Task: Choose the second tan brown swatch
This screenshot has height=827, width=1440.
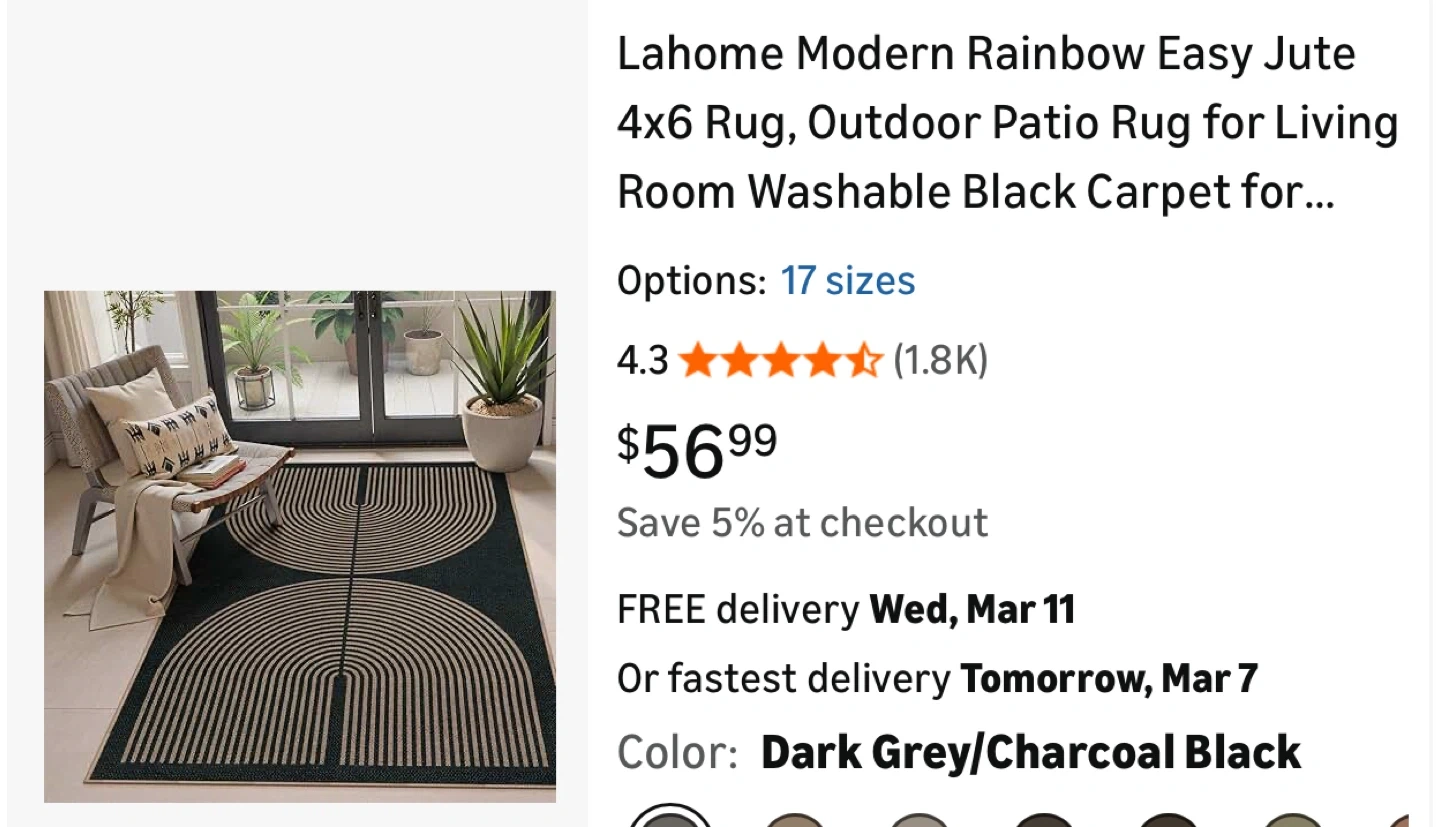Action: [x=794, y=820]
